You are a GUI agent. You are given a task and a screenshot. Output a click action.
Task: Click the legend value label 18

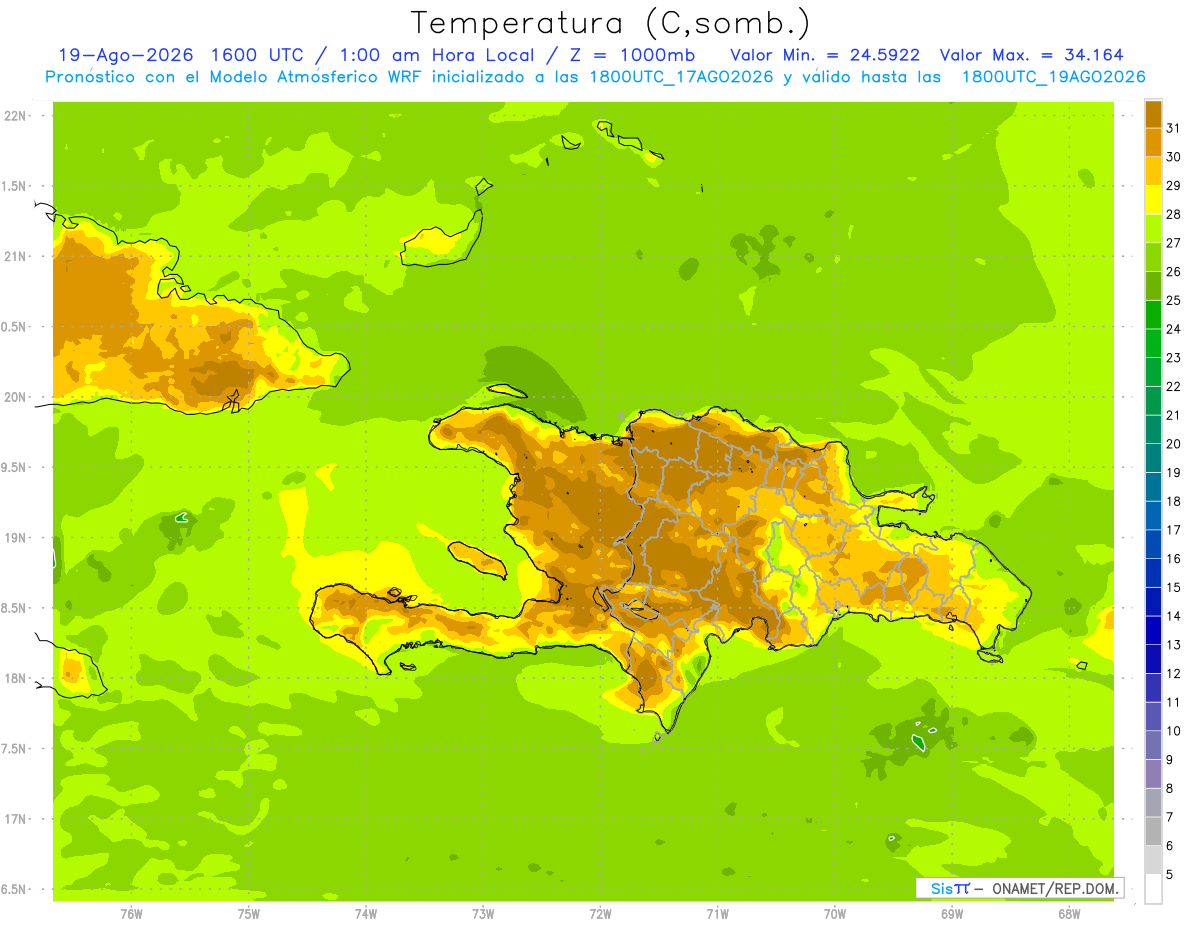1174,501
